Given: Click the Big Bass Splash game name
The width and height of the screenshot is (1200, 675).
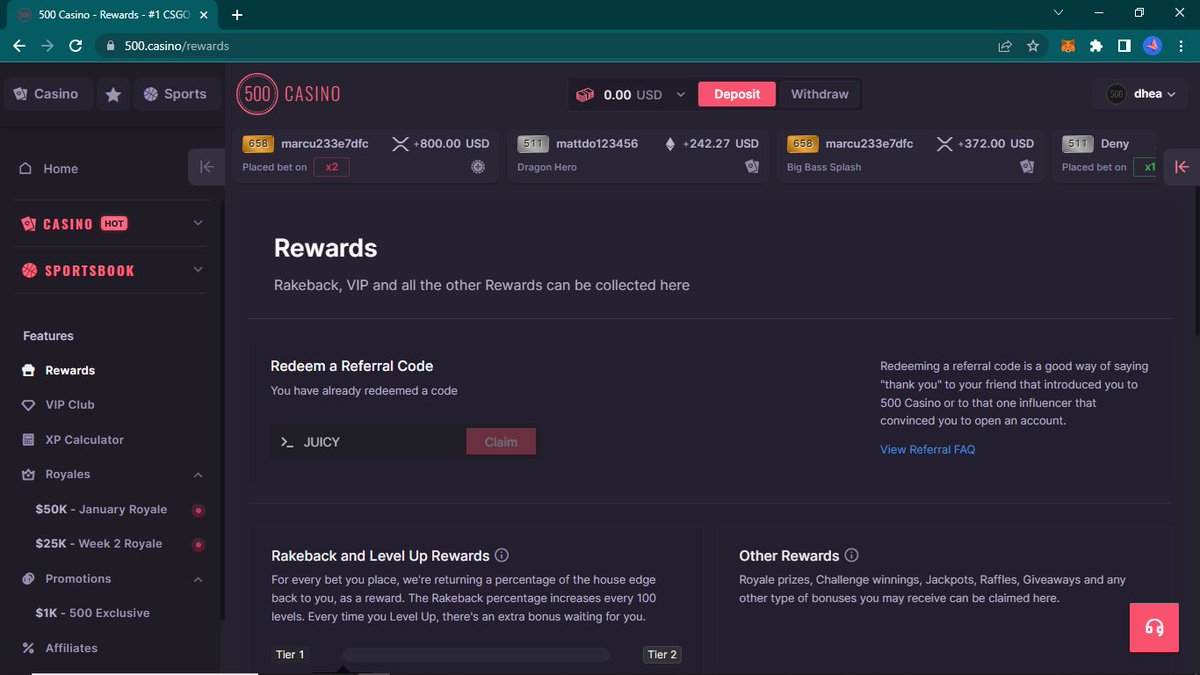Looking at the screenshot, I should click(824, 167).
